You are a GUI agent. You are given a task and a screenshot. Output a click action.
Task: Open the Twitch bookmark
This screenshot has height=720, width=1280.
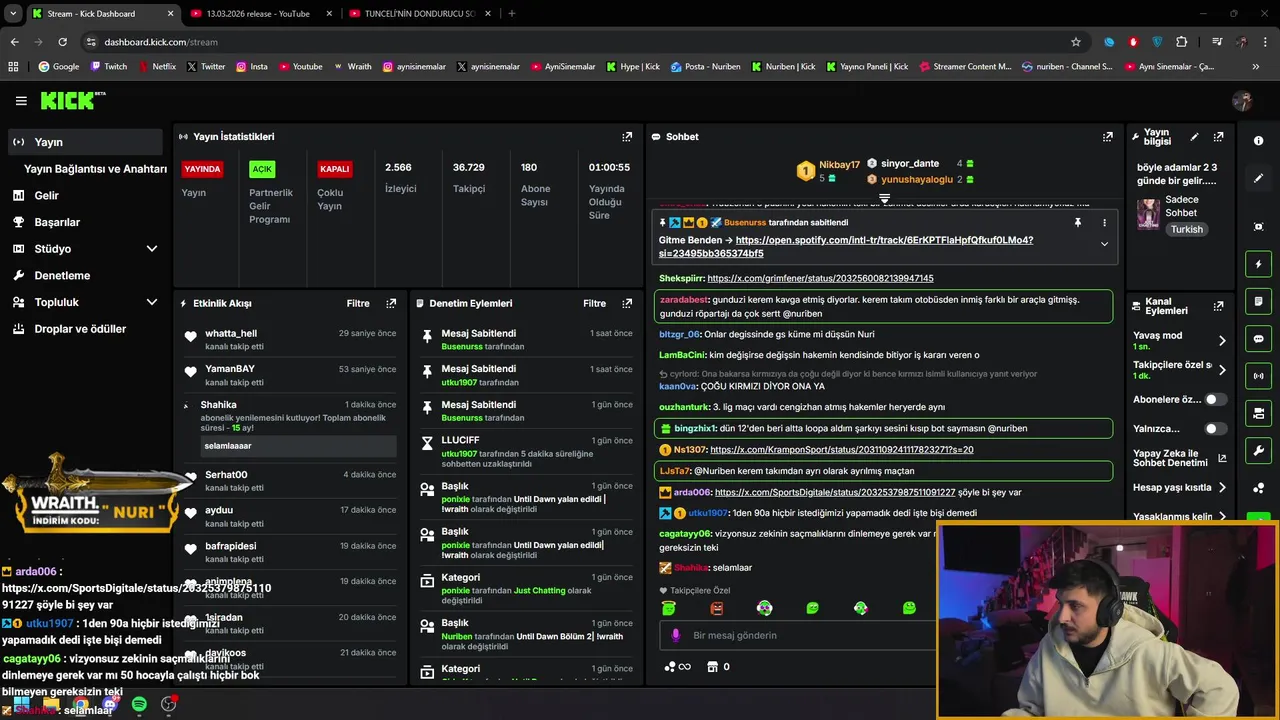click(x=109, y=67)
